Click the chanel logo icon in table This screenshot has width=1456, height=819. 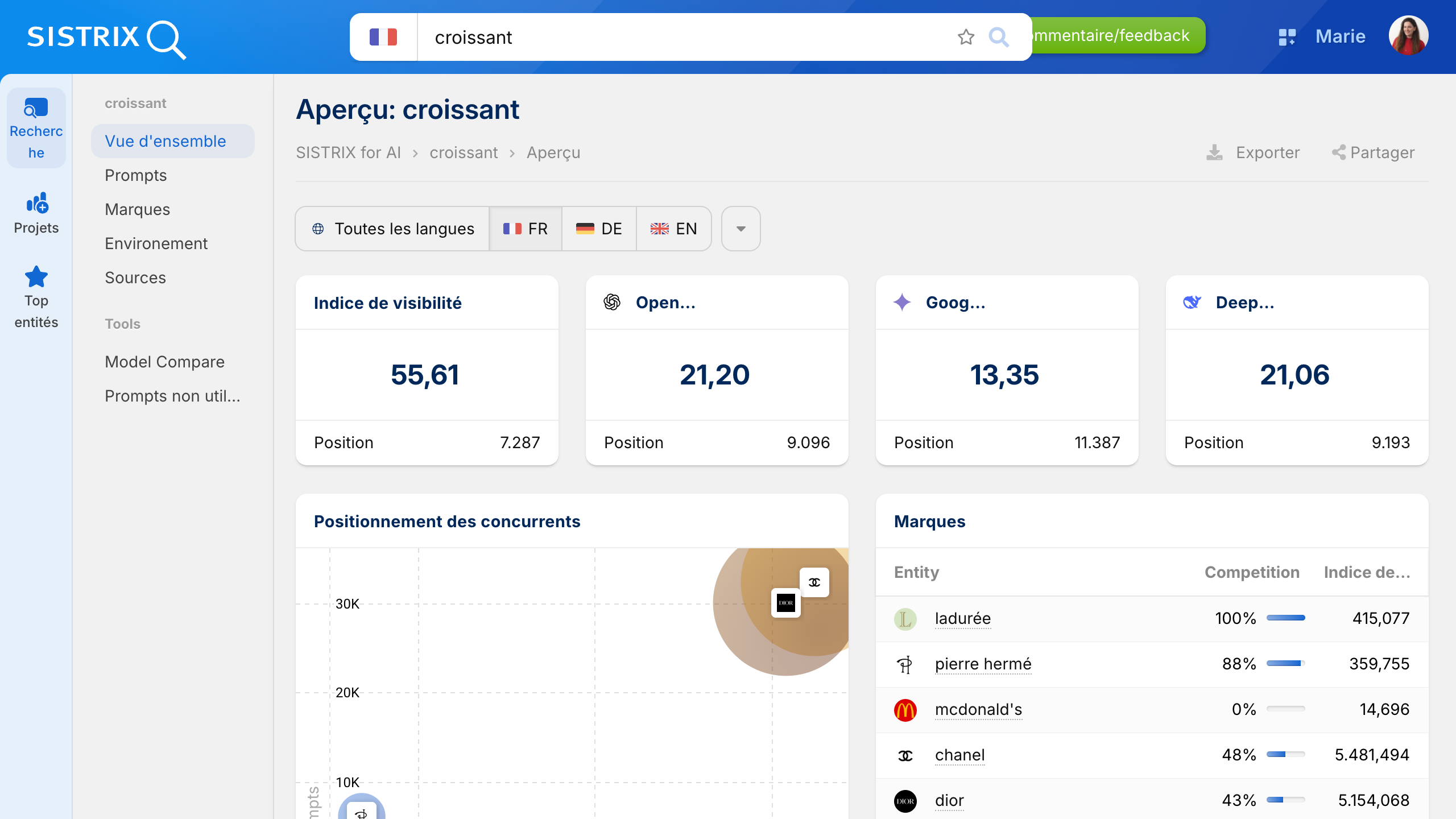[905, 755]
